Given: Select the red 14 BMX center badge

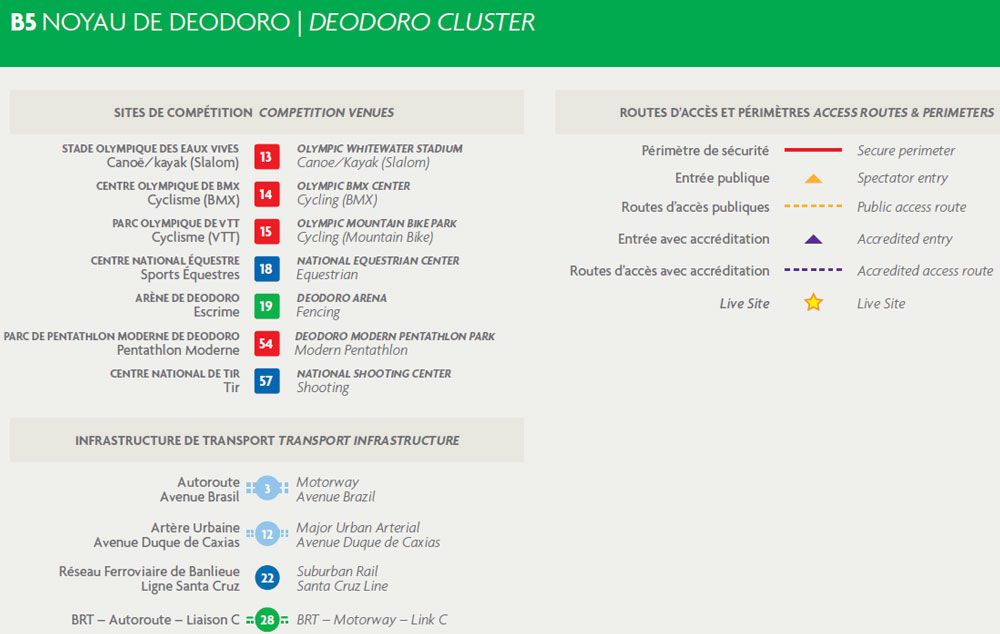Looking at the screenshot, I should click(266, 194).
